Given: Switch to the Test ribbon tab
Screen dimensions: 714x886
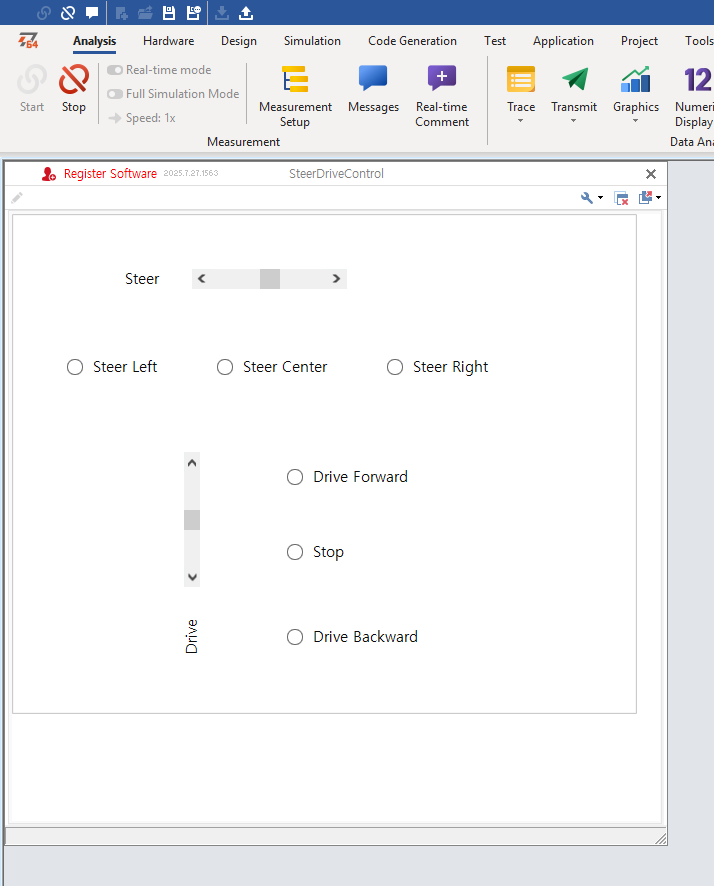Looking at the screenshot, I should click(495, 41).
